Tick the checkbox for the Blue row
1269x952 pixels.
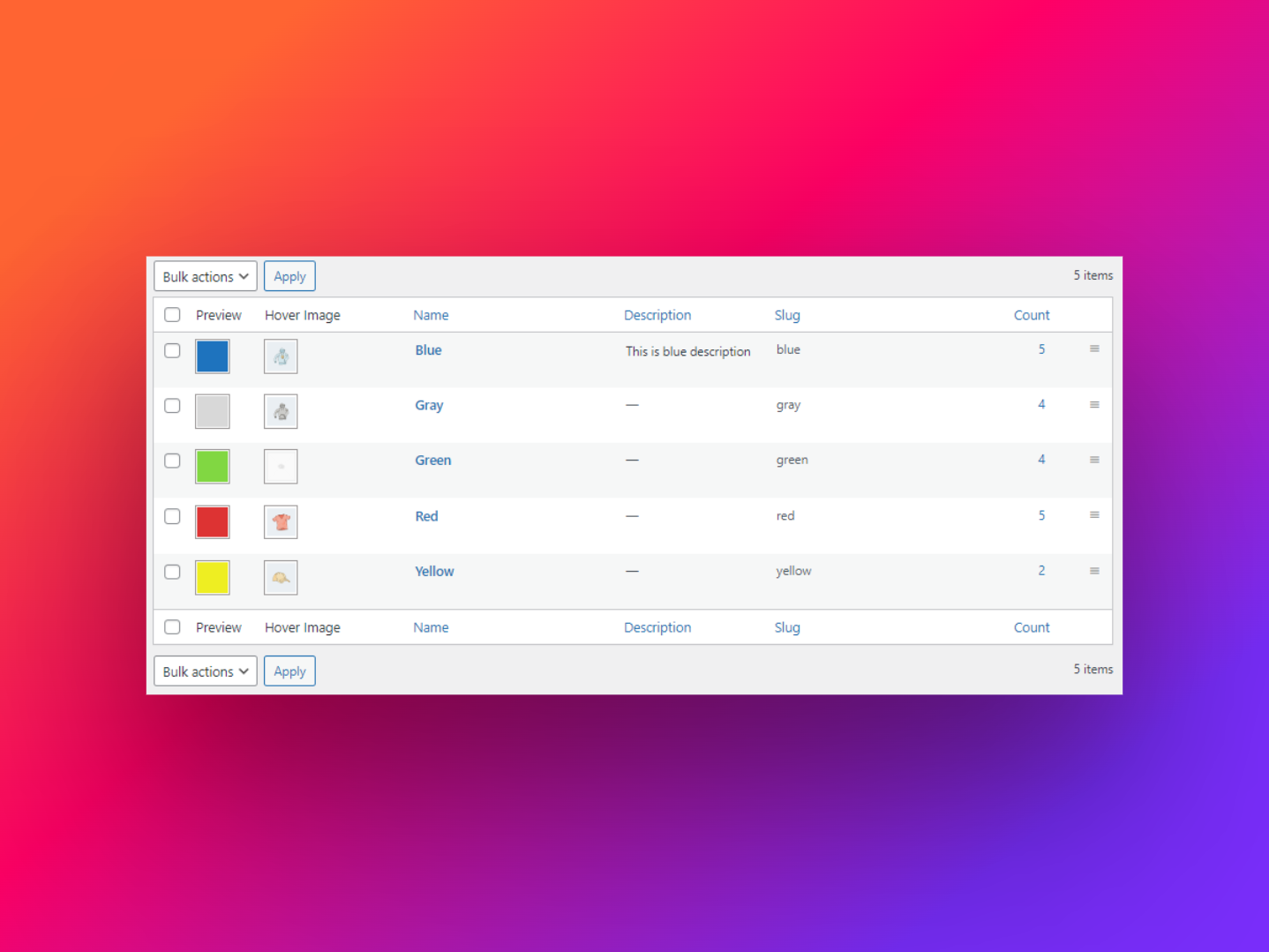(x=172, y=350)
